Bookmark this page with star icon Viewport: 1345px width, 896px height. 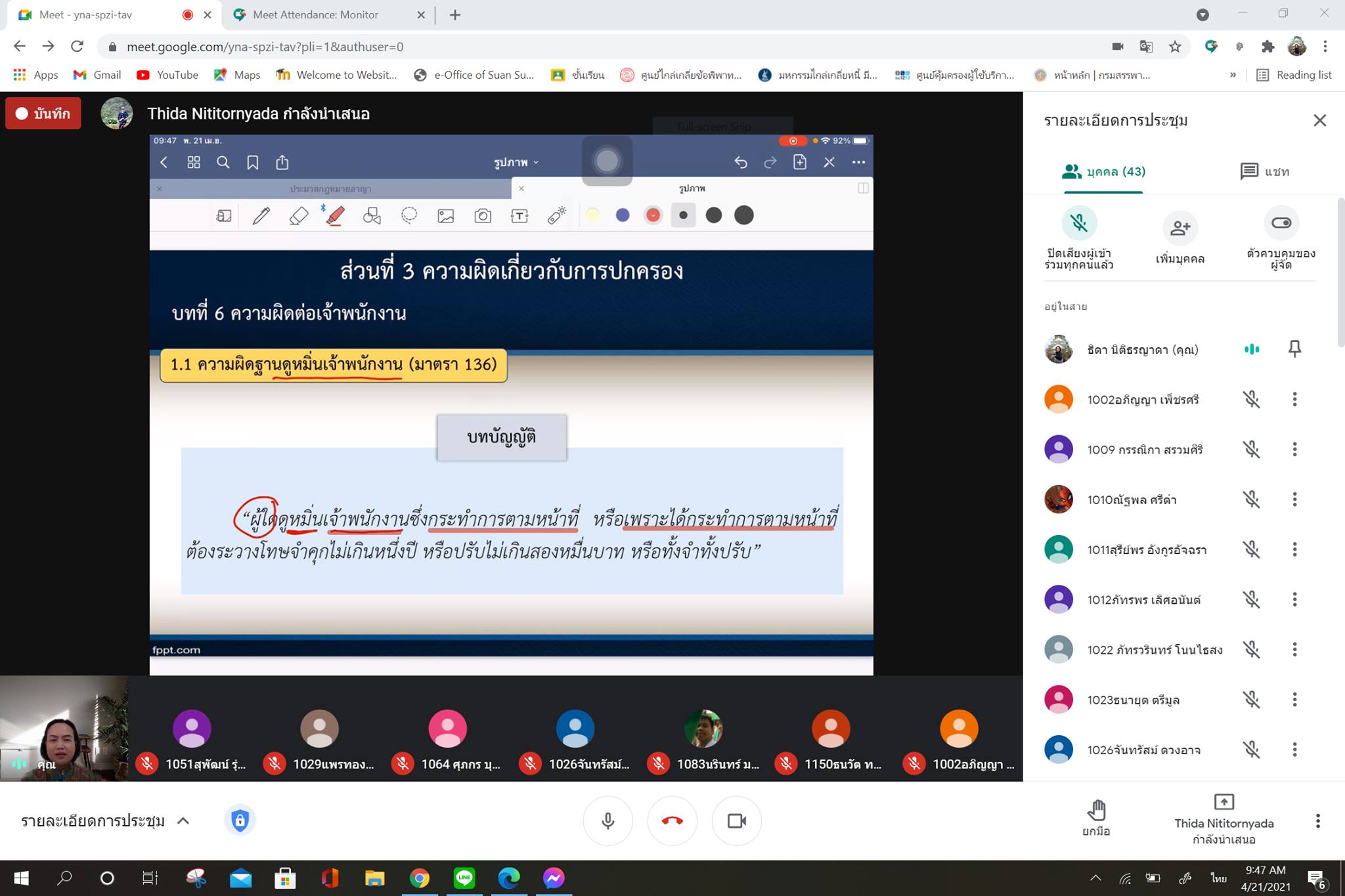tap(1175, 47)
